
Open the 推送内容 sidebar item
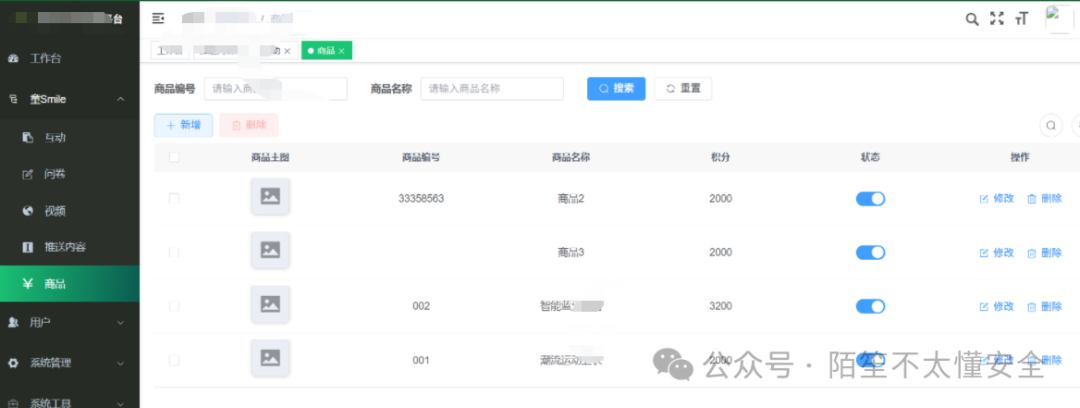(70, 247)
